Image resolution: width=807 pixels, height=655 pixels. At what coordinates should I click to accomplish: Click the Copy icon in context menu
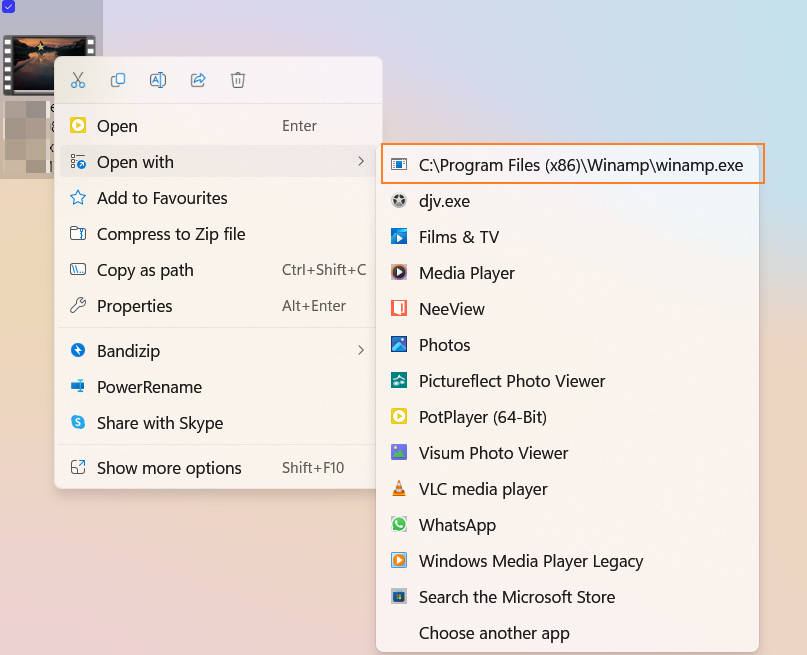click(x=118, y=80)
